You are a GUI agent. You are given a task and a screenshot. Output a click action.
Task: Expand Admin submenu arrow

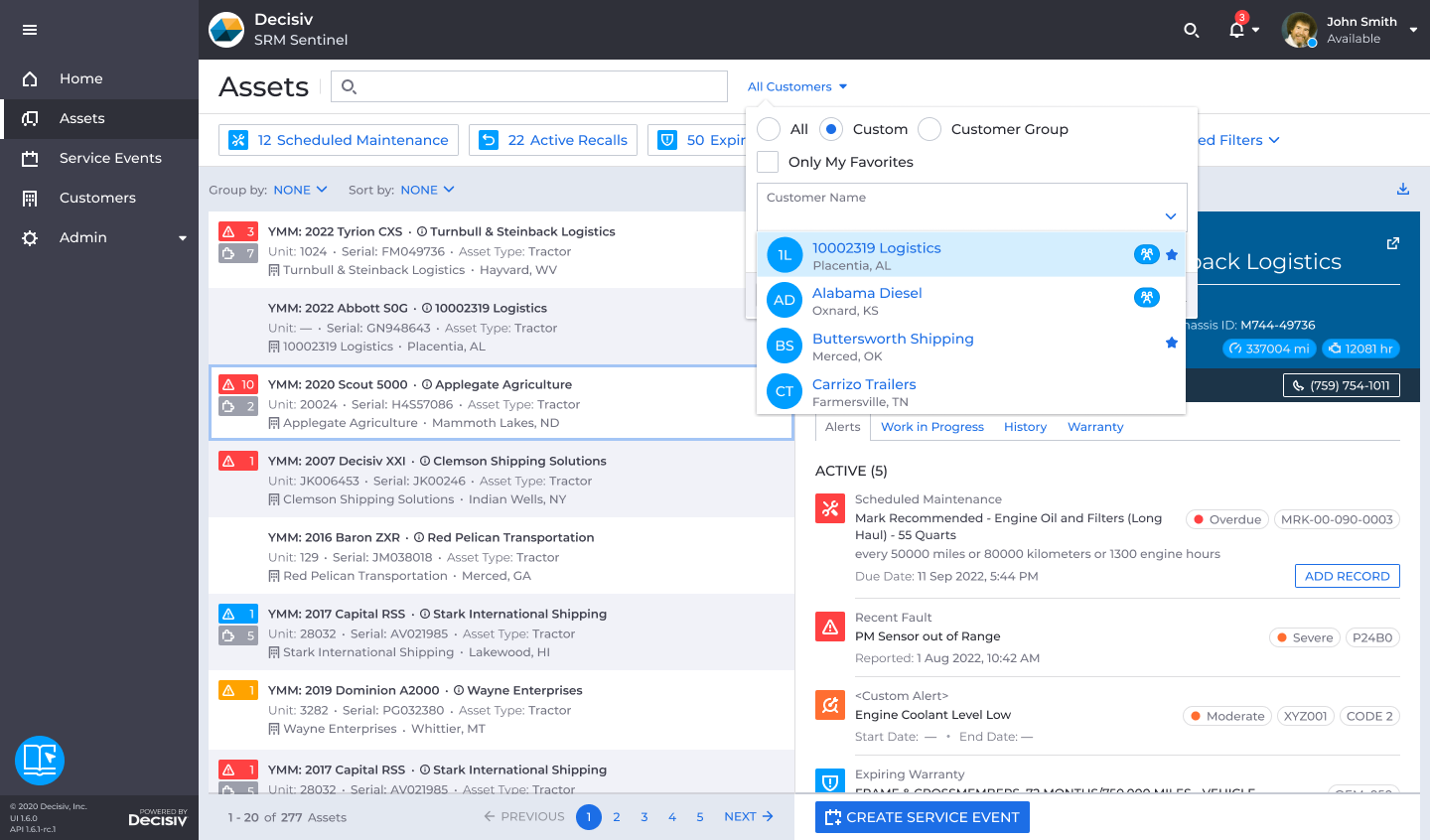[x=183, y=238]
